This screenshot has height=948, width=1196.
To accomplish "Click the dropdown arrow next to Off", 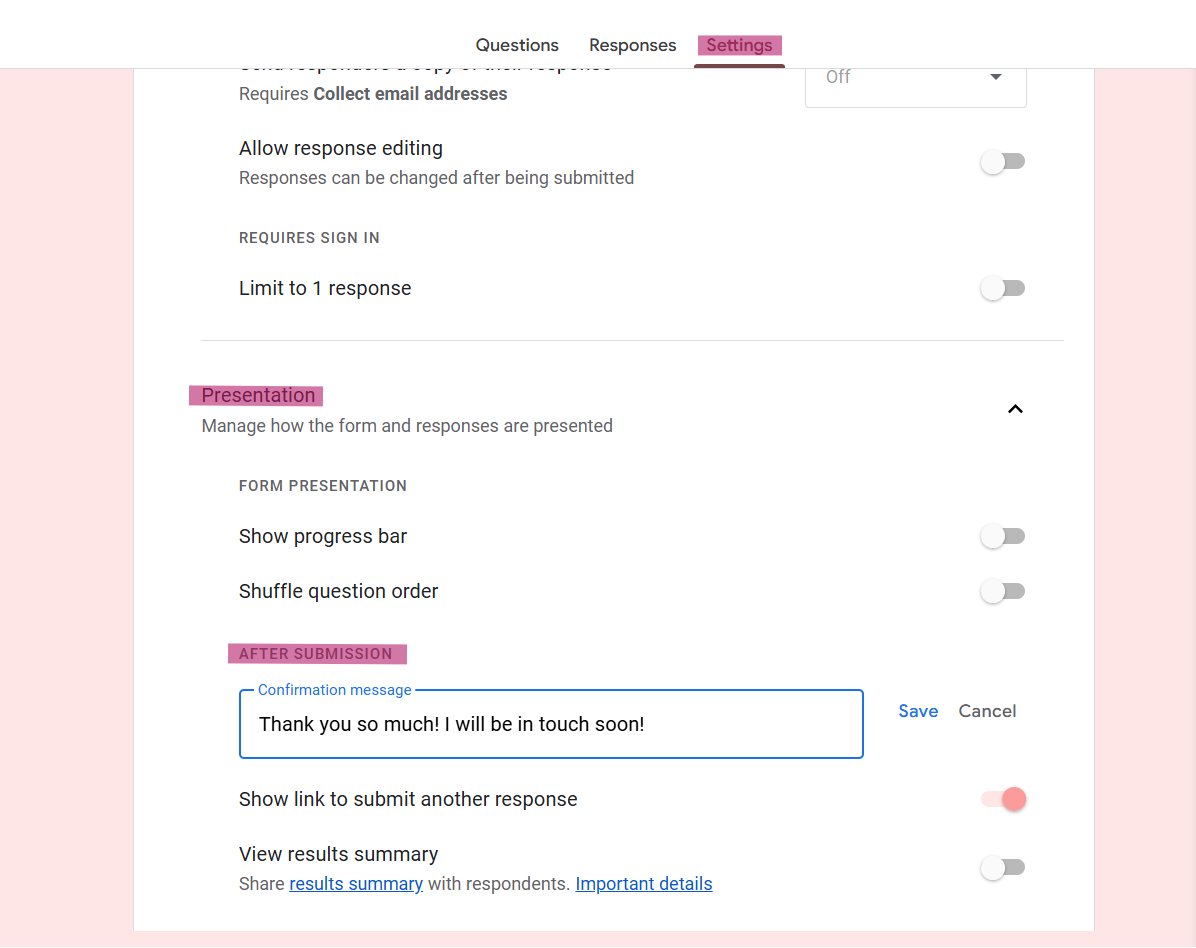I will coord(995,78).
